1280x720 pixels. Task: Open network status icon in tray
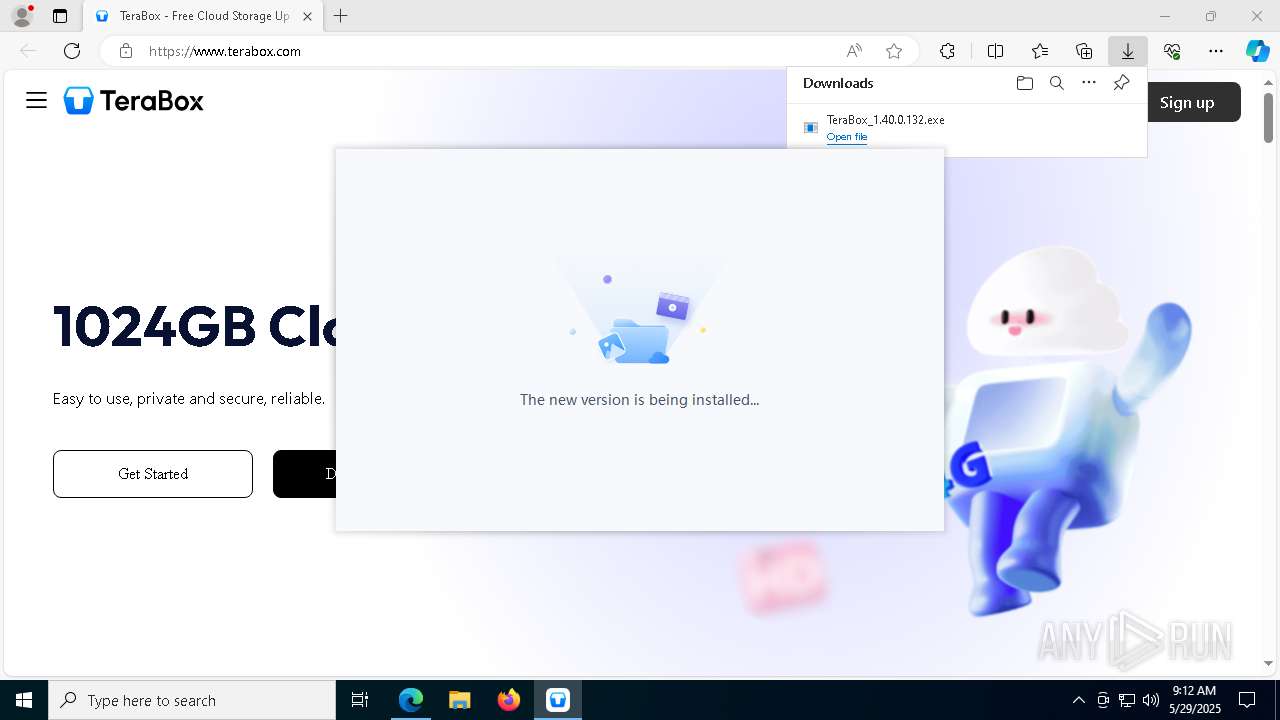pyautogui.click(x=1127, y=700)
